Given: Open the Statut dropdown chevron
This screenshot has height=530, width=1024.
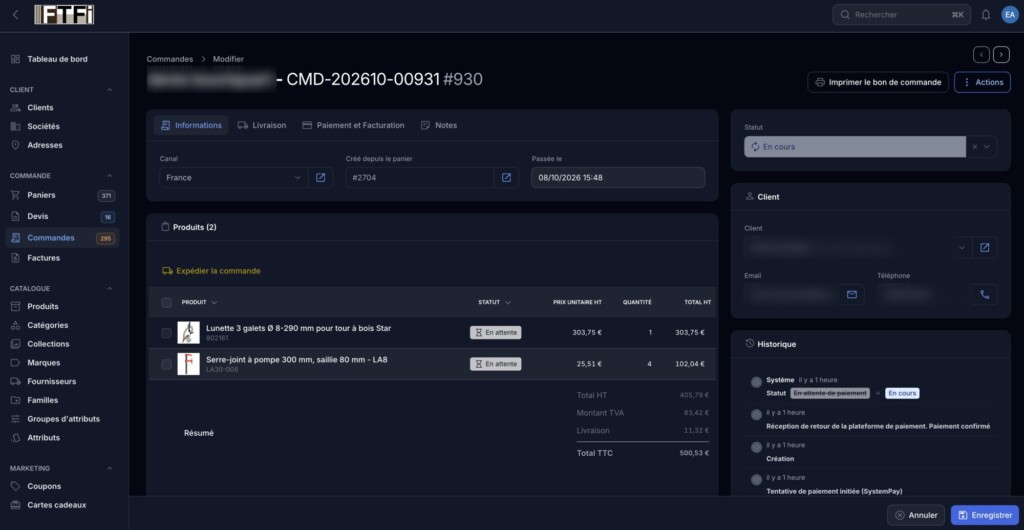Looking at the screenshot, I should click(x=987, y=147).
